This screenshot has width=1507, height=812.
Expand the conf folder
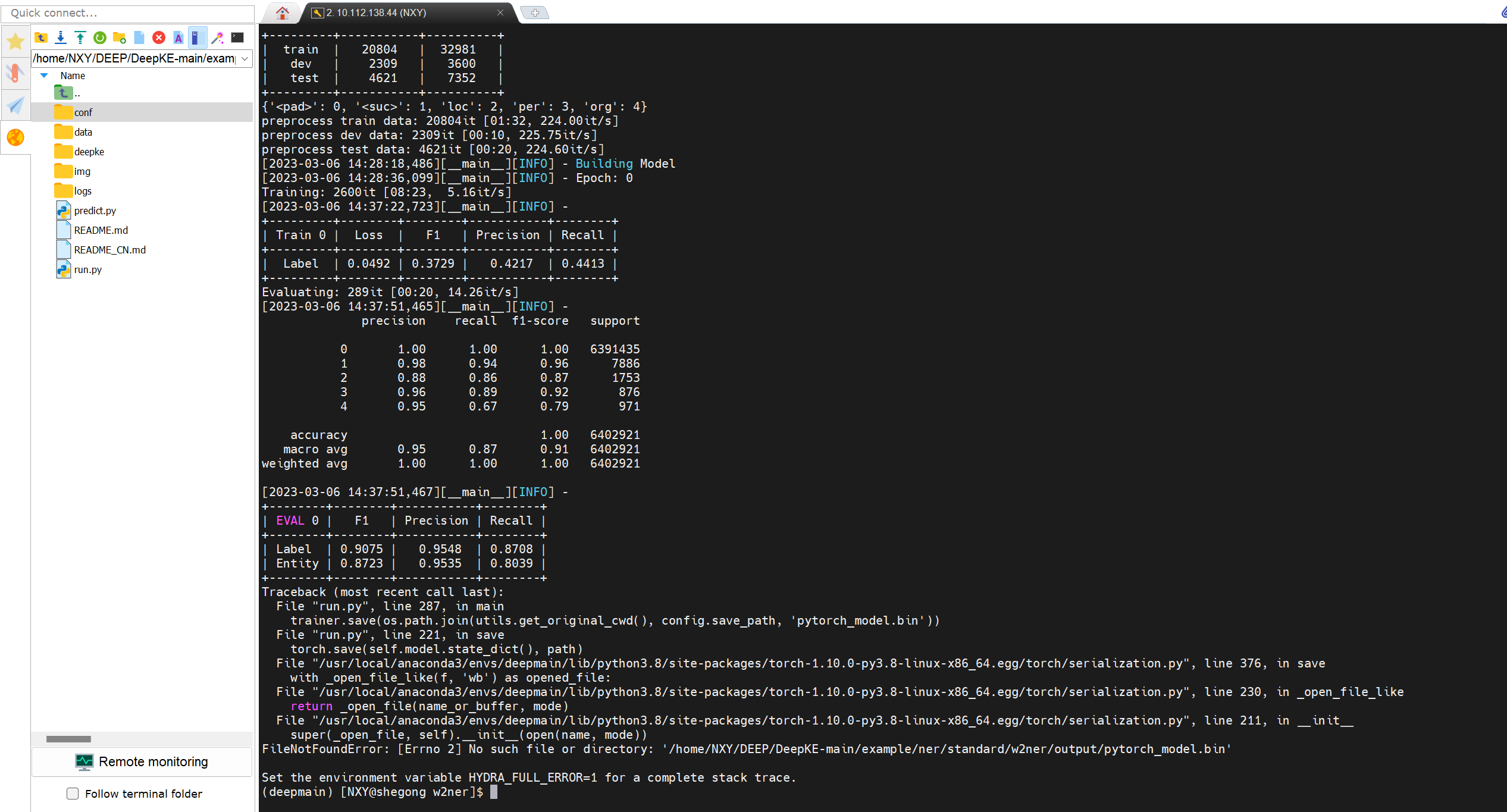click(84, 112)
